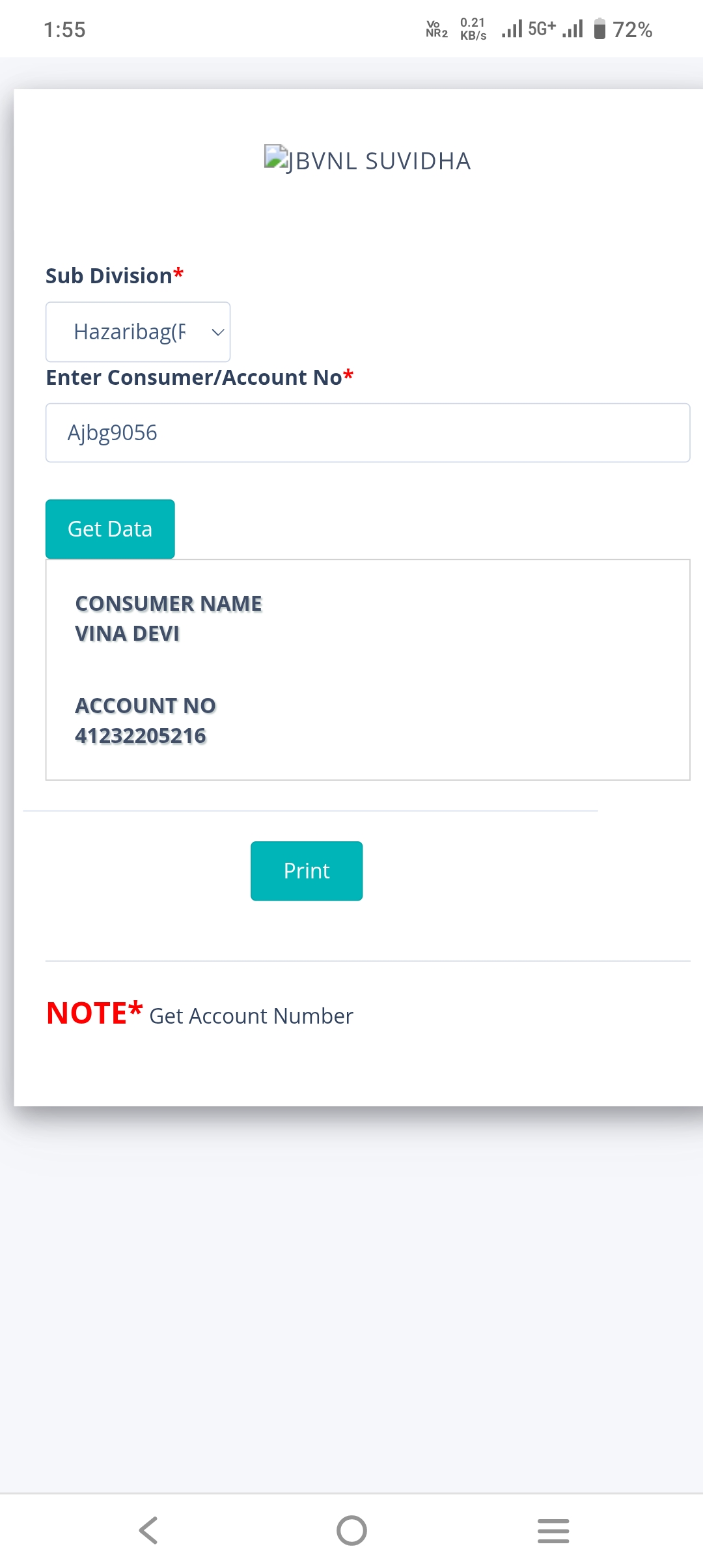This screenshot has height=1568, width=703.
Task: Tap the clock time in status bar
Action: [64, 30]
